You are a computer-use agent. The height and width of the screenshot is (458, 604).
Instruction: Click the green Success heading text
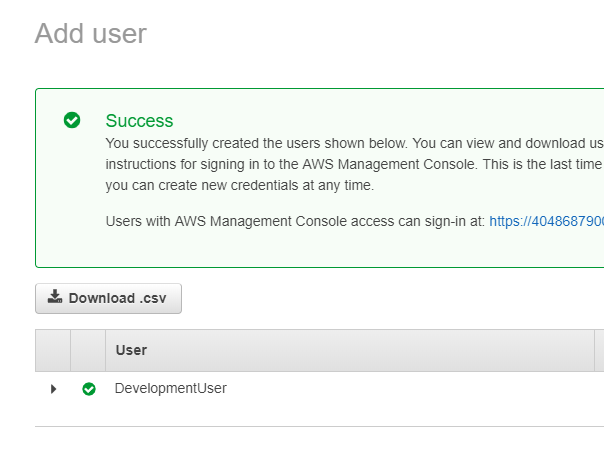[x=139, y=121]
